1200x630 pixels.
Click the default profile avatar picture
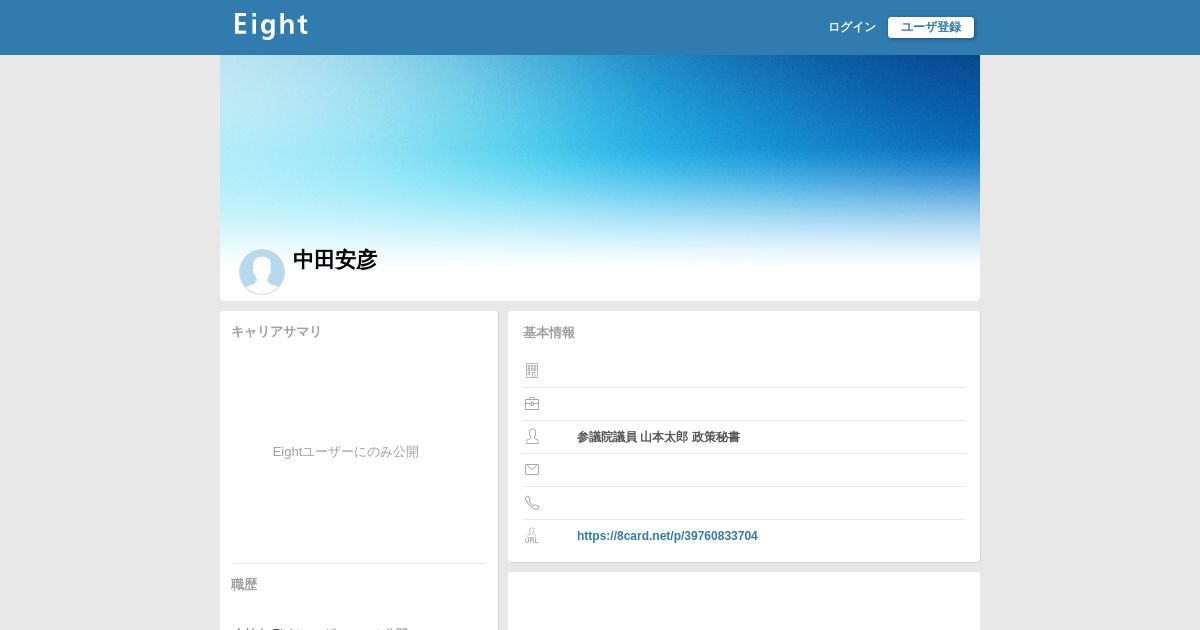[262, 272]
